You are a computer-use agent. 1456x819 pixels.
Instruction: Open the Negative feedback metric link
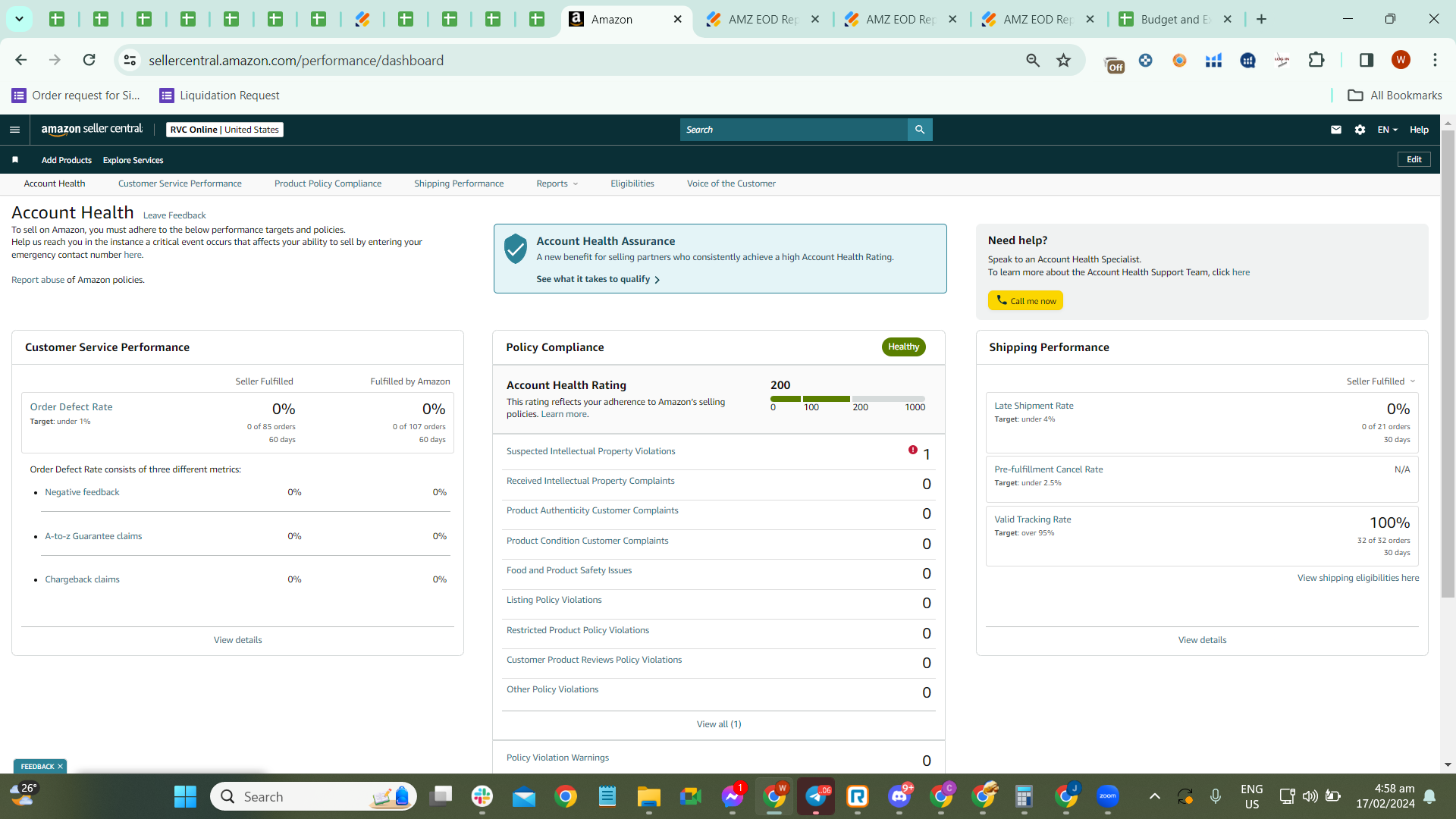click(82, 492)
